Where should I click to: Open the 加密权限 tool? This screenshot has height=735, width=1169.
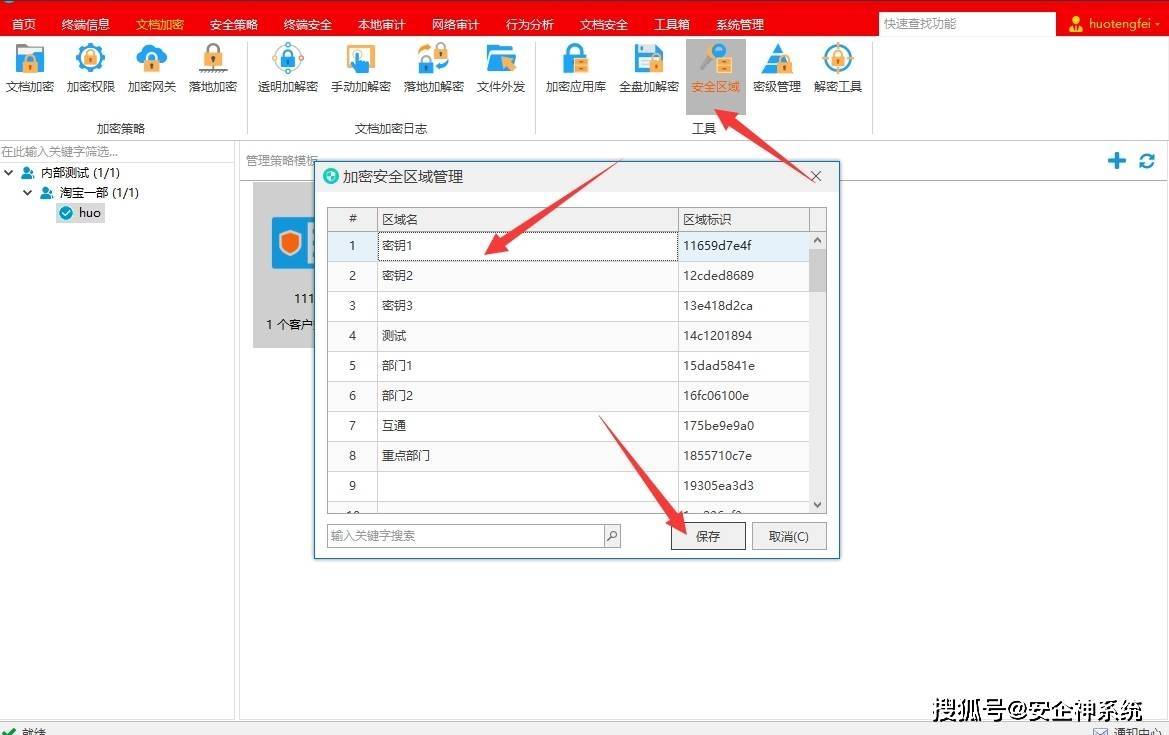tap(90, 68)
